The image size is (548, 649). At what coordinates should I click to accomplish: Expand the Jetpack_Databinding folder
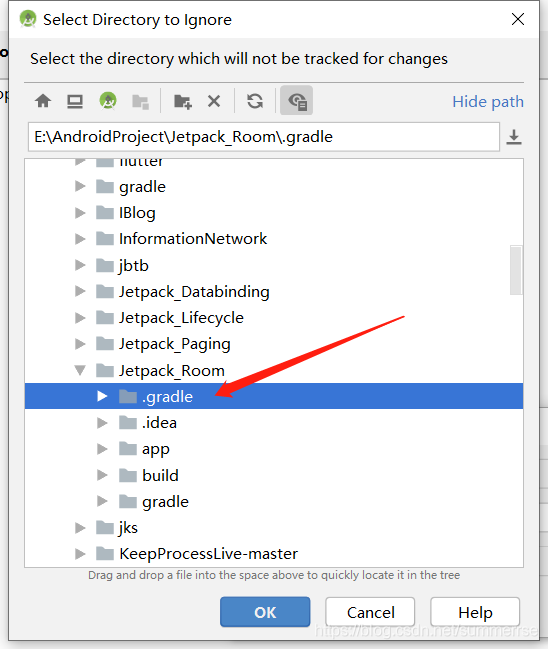tap(80, 291)
